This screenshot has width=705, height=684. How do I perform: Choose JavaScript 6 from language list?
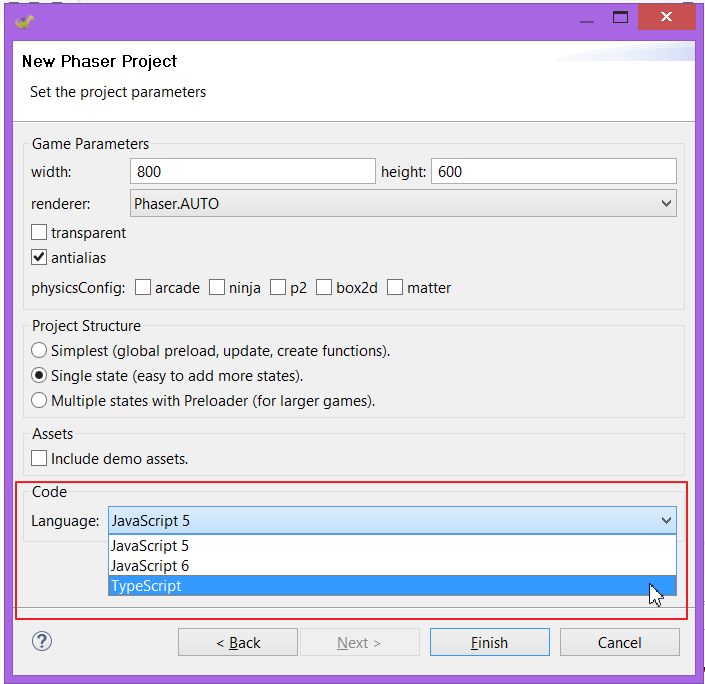pyautogui.click(x=392, y=565)
